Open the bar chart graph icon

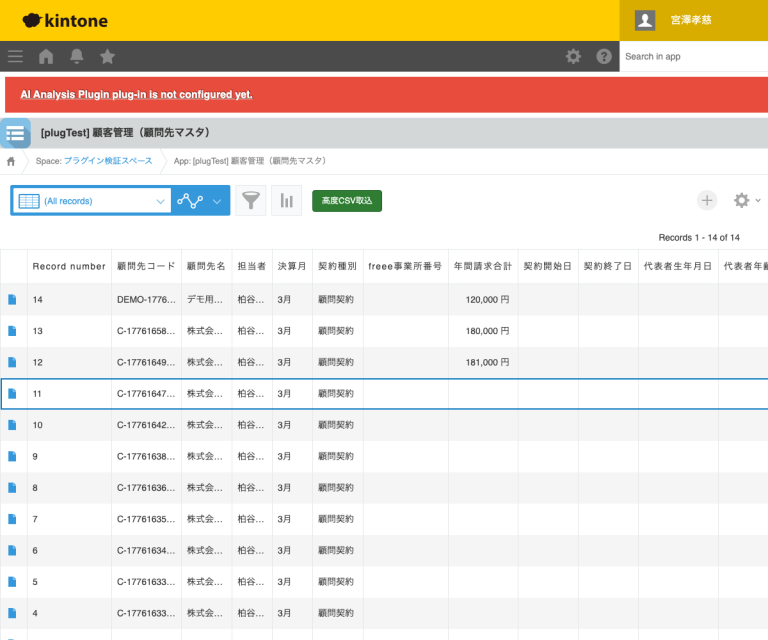pos(287,201)
